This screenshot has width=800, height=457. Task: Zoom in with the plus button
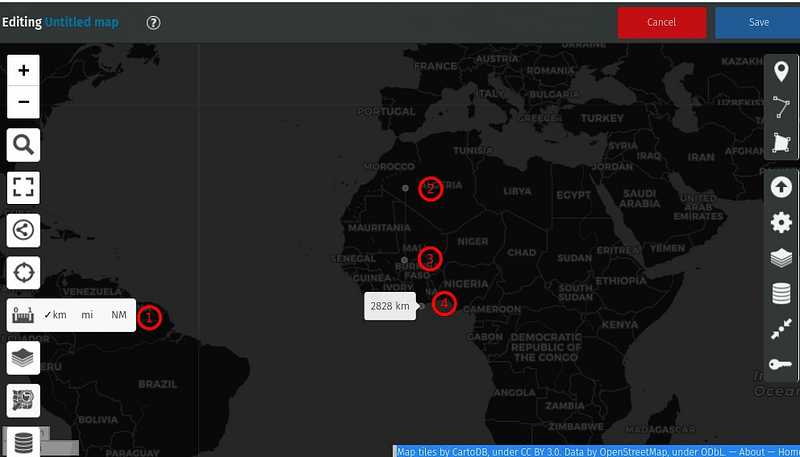pyautogui.click(x=23, y=70)
